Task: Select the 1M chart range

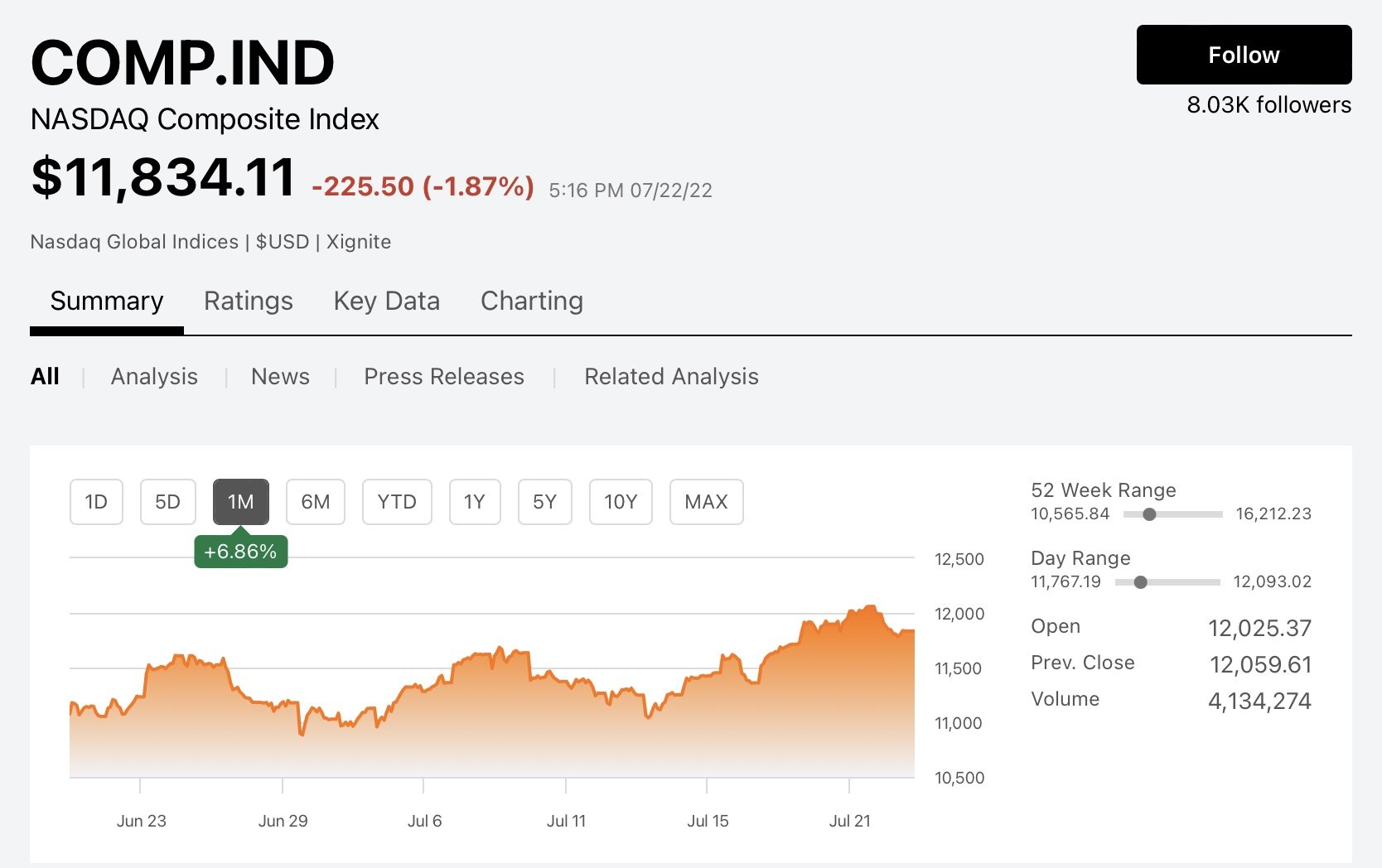Action: (241, 502)
